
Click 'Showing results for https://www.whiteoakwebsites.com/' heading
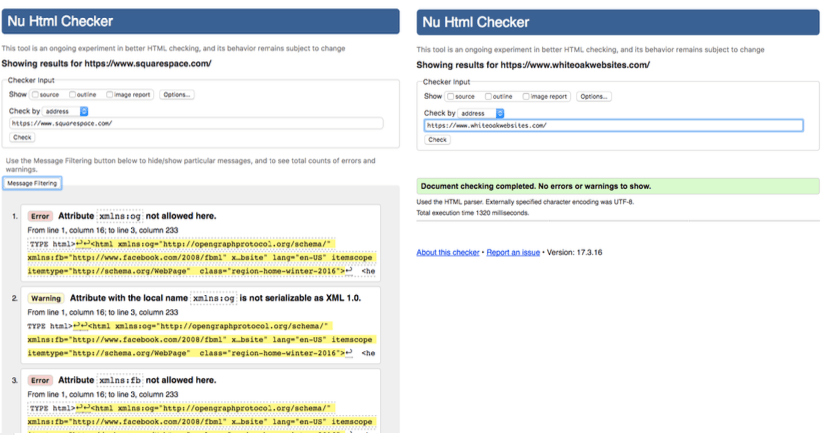(x=533, y=65)
